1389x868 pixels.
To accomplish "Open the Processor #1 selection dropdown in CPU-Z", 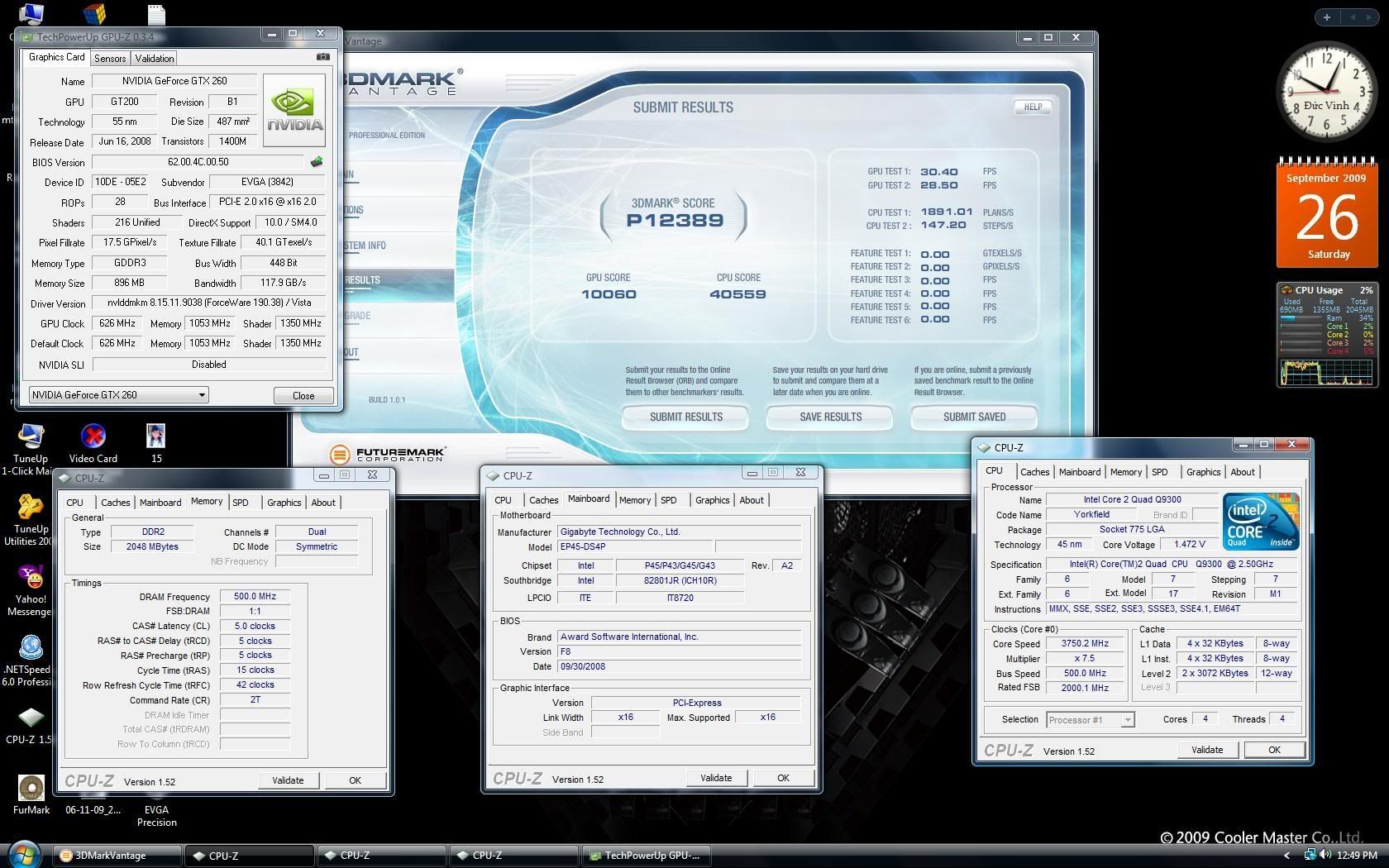I will pos(1090,720).
